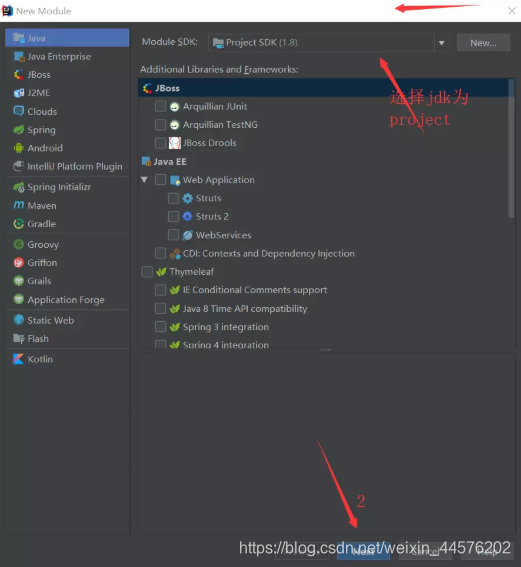The height and width of the screenshot is (567, 521).
Task: Check the Struts checkbox
Action: point(174,198)
